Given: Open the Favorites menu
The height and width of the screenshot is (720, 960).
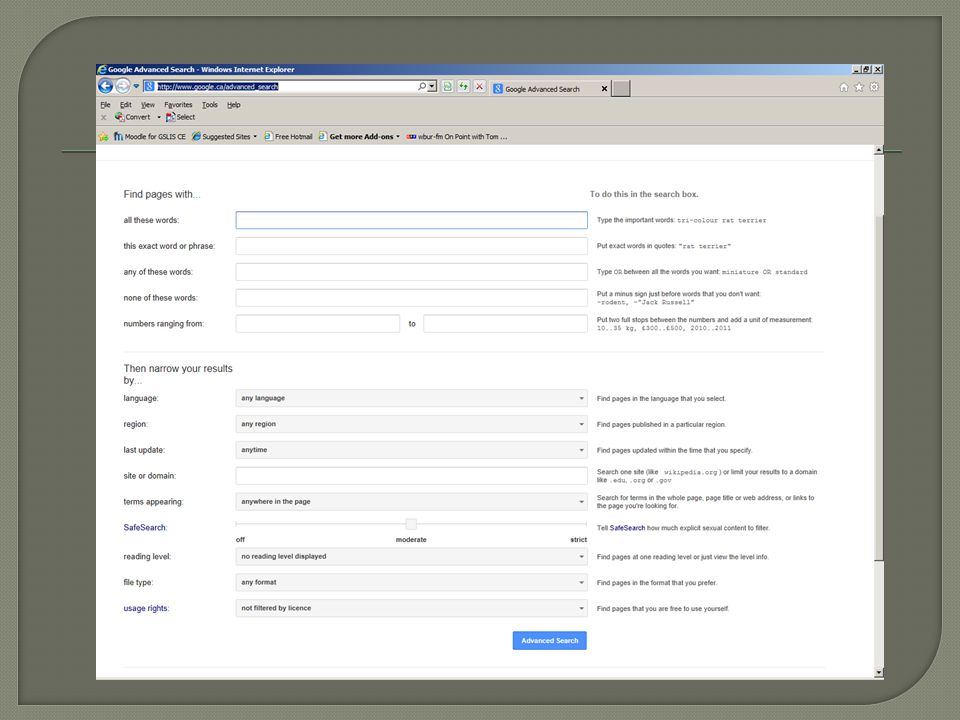Looking at the screenshot, I should (x=178, y=105).
